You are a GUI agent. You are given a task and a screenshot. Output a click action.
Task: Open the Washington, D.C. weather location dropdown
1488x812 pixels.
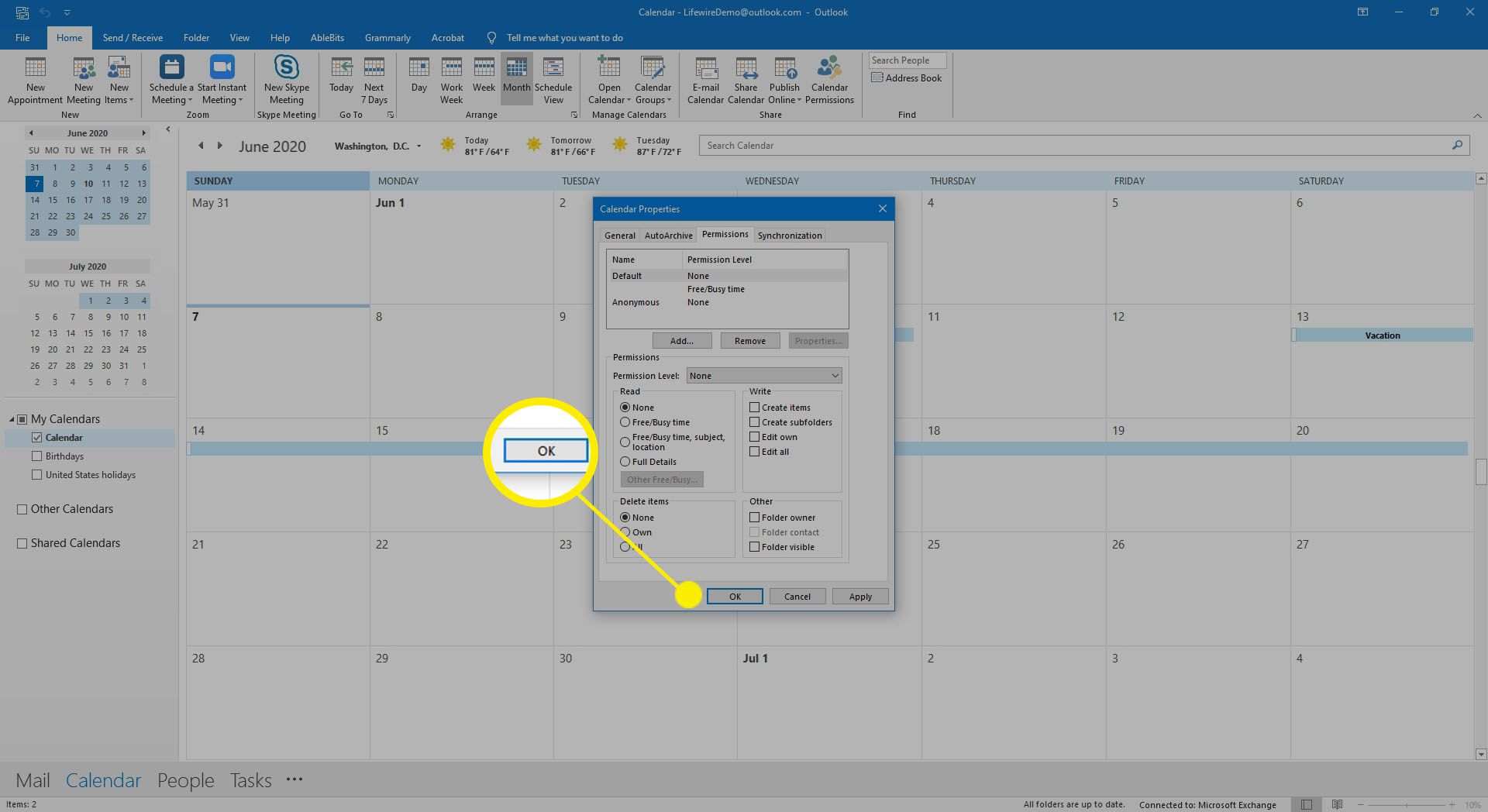[418, 146]
